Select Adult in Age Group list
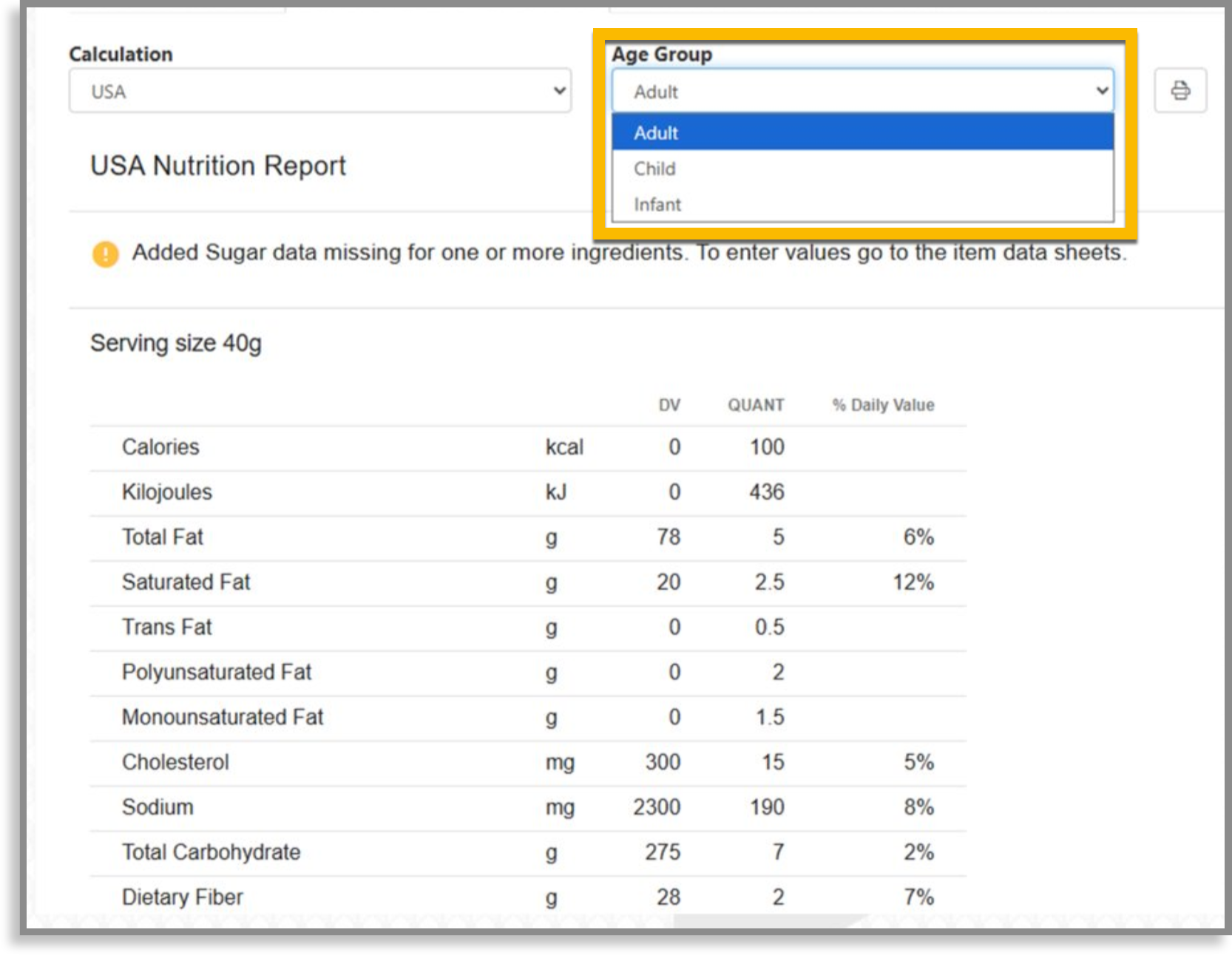 point(862,133)
